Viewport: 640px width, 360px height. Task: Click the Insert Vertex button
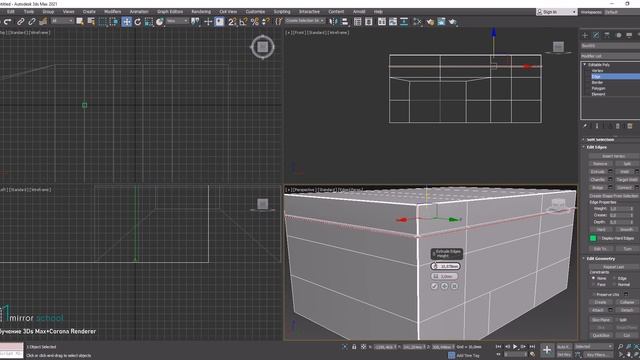click(x=613, y=156)
